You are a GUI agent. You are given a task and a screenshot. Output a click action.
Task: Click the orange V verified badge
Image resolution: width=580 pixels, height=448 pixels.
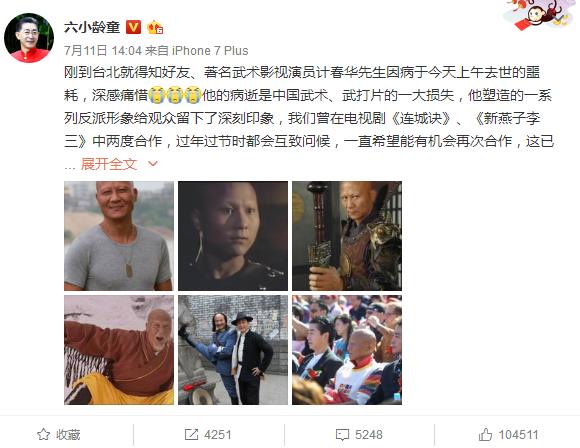[x=134, y=27]
